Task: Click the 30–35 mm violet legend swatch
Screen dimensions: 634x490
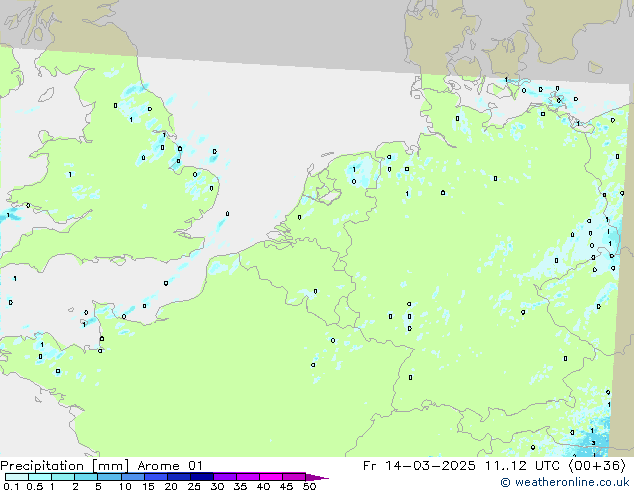Action: pos(225,477)
